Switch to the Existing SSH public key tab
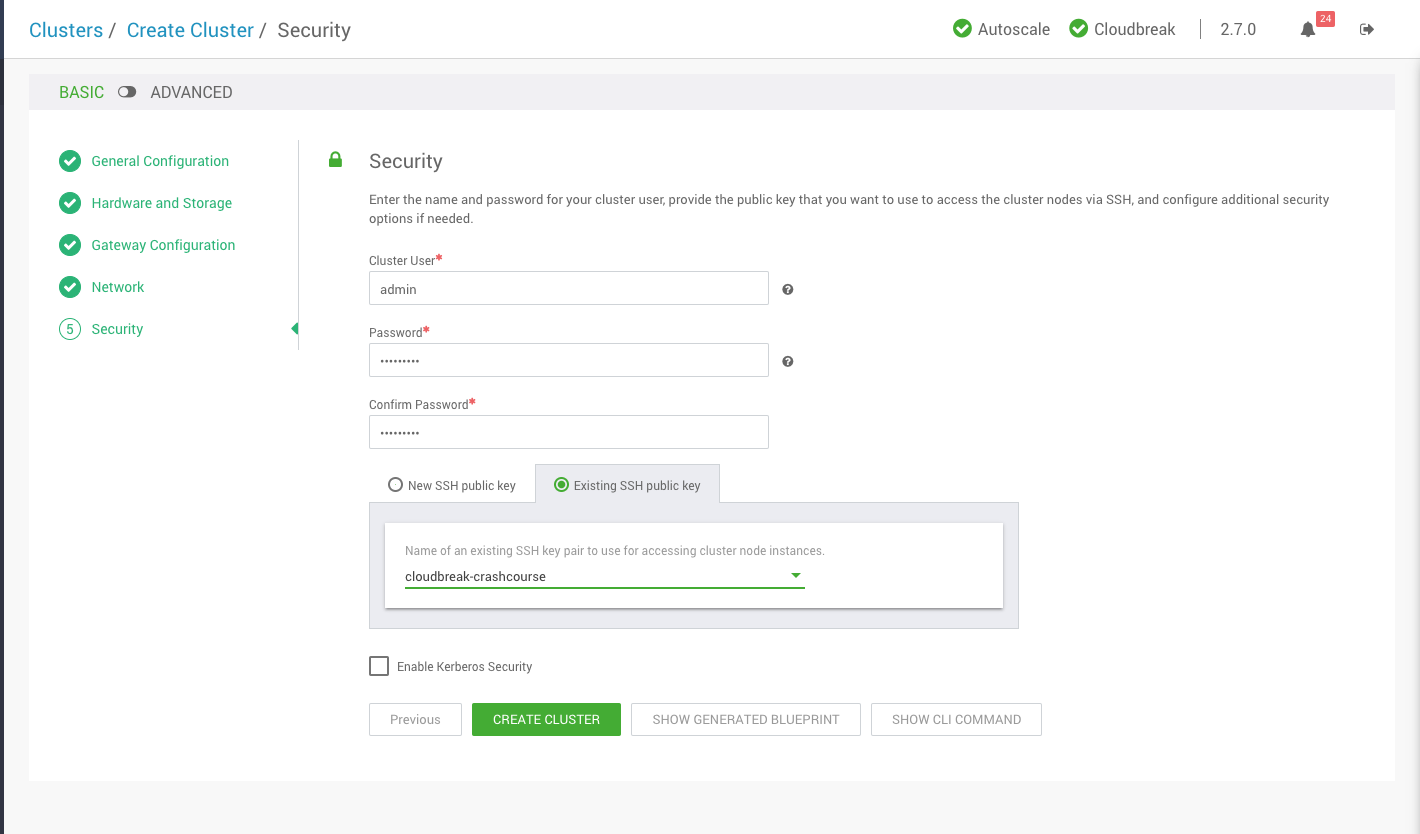Viewport: 1420px width, 834px height. (x=627, y=483)
